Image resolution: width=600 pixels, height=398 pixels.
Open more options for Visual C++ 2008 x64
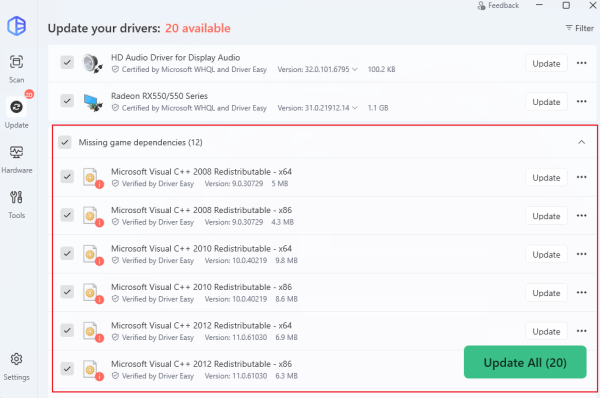point(581,177)
